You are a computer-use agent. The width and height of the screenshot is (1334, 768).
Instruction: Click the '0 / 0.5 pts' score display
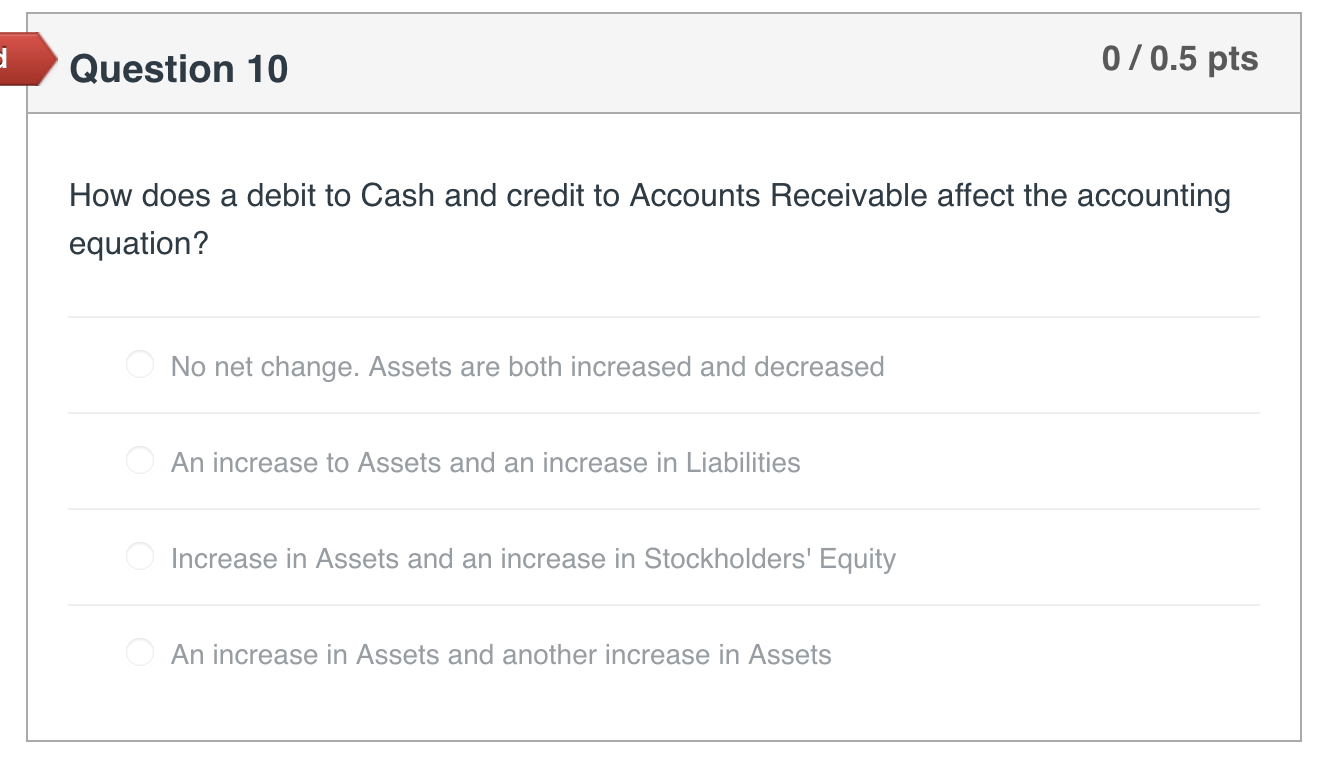click(1181, 60)
